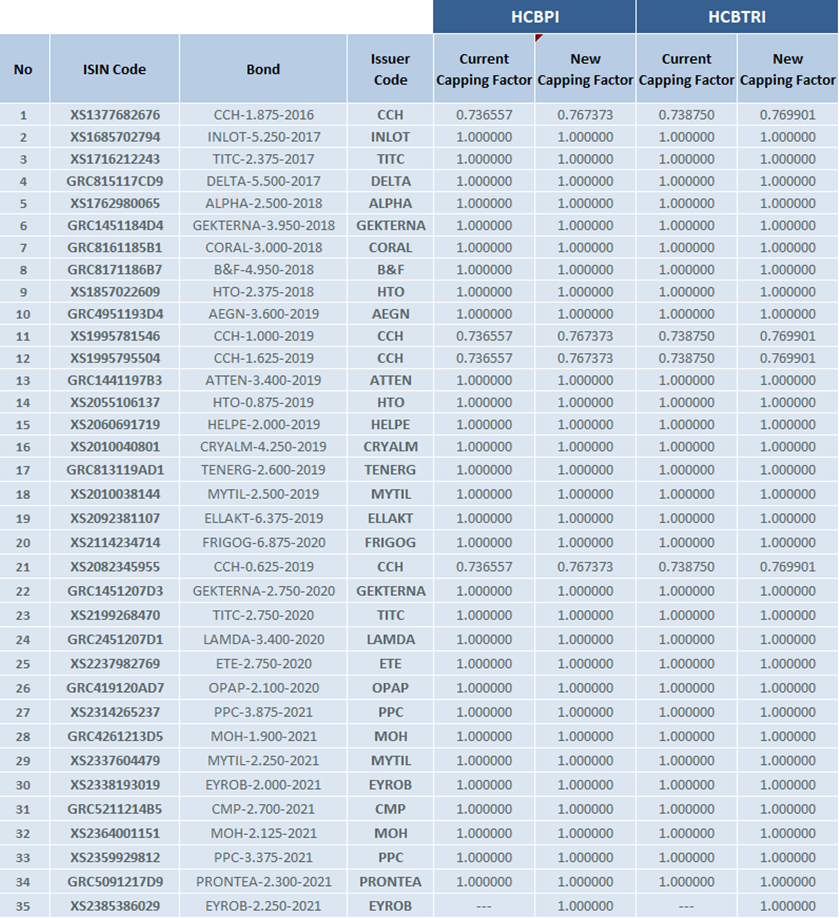Viewport: 839px width, 918px height.
Task: Select the DELTA issuer code cell
Action: coord(390,181)
